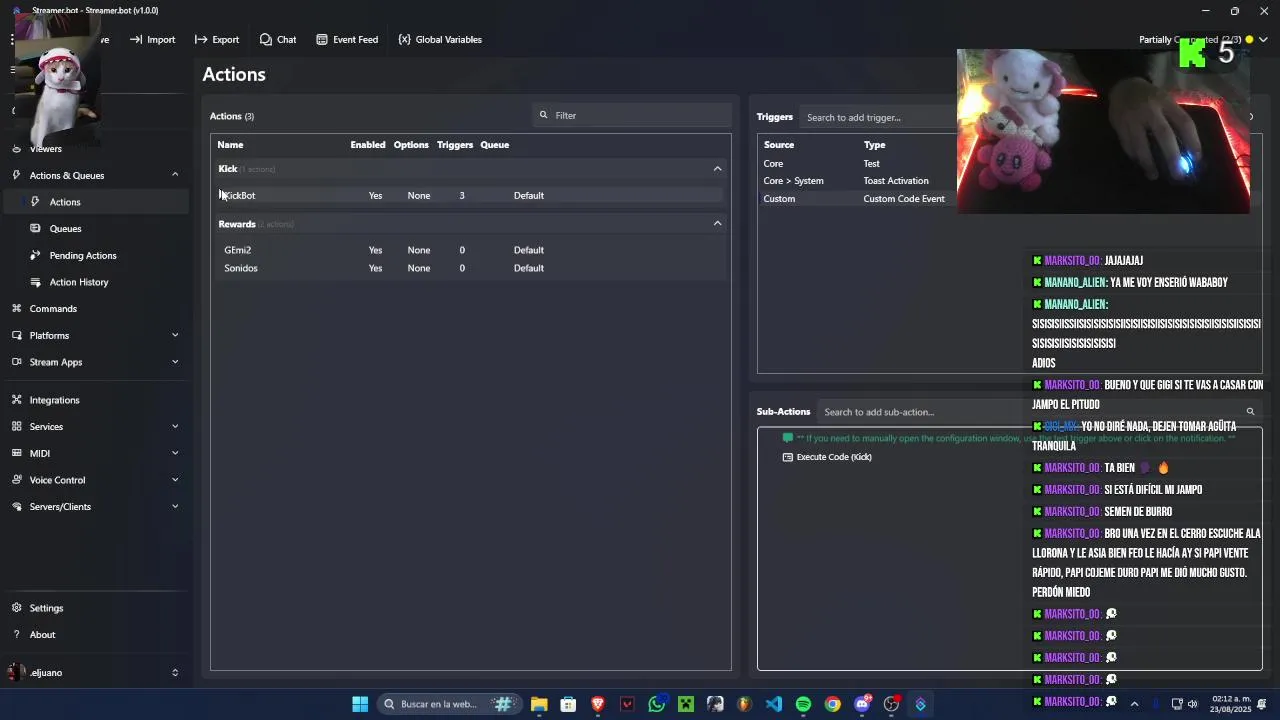Click the Filter actions field

[632, 115]
